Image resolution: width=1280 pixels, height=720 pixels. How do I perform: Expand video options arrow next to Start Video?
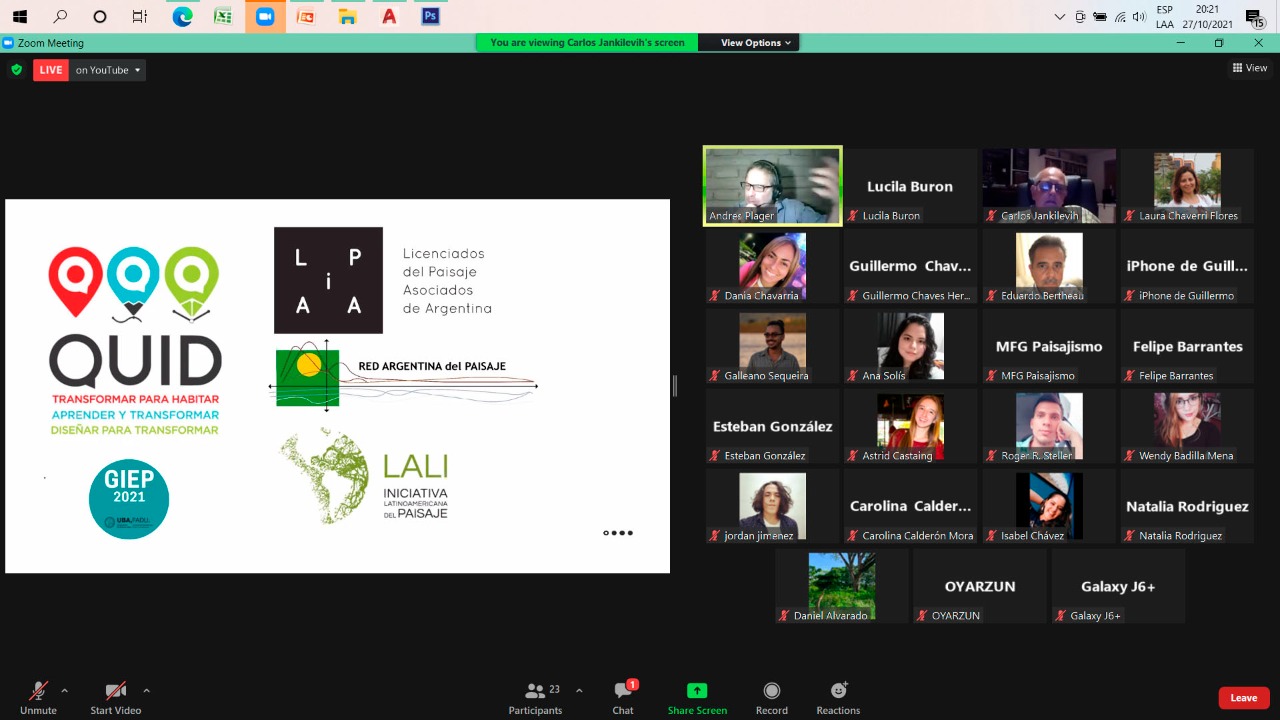(146, 690)
